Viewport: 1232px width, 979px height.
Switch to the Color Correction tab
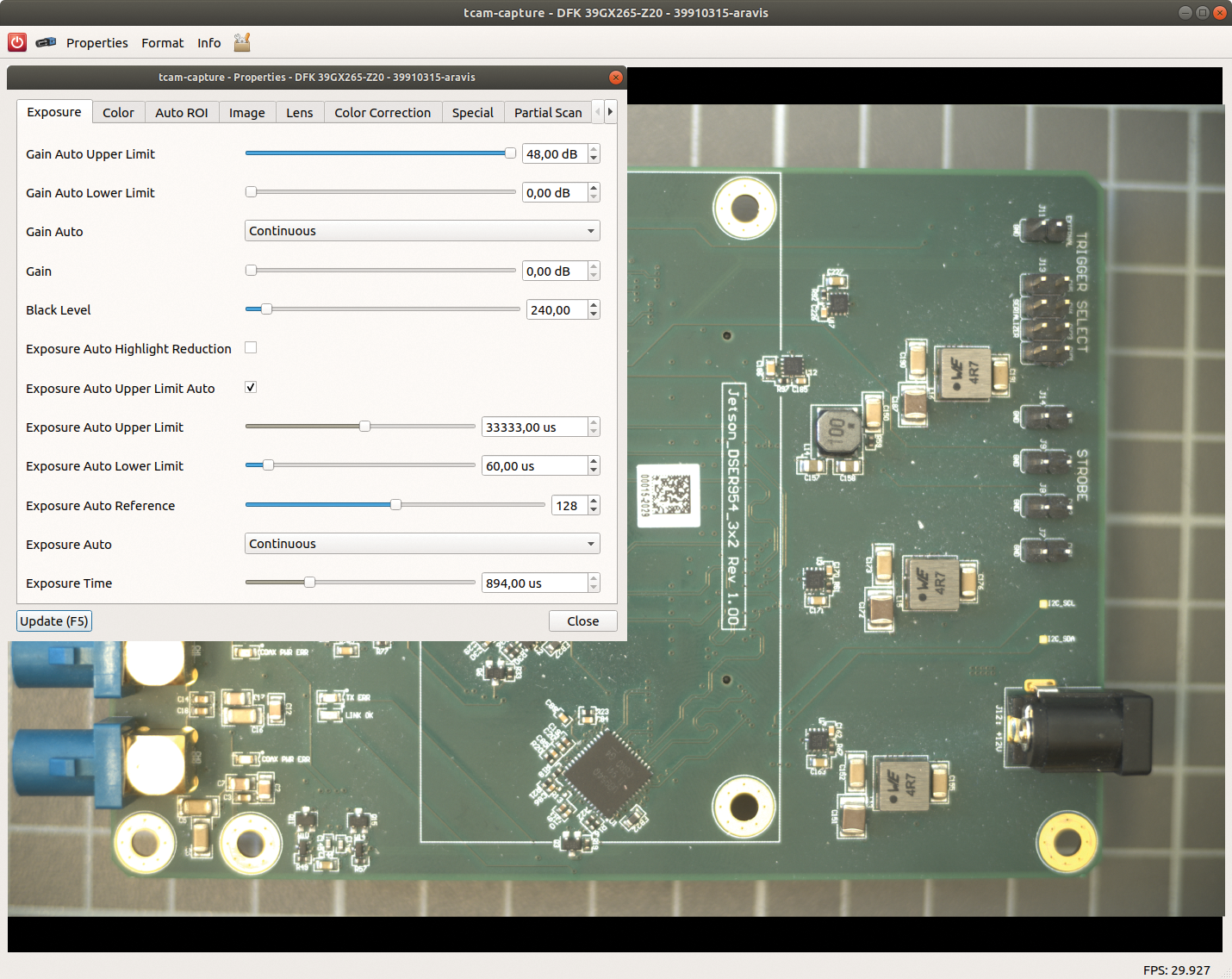coord(383,113)
